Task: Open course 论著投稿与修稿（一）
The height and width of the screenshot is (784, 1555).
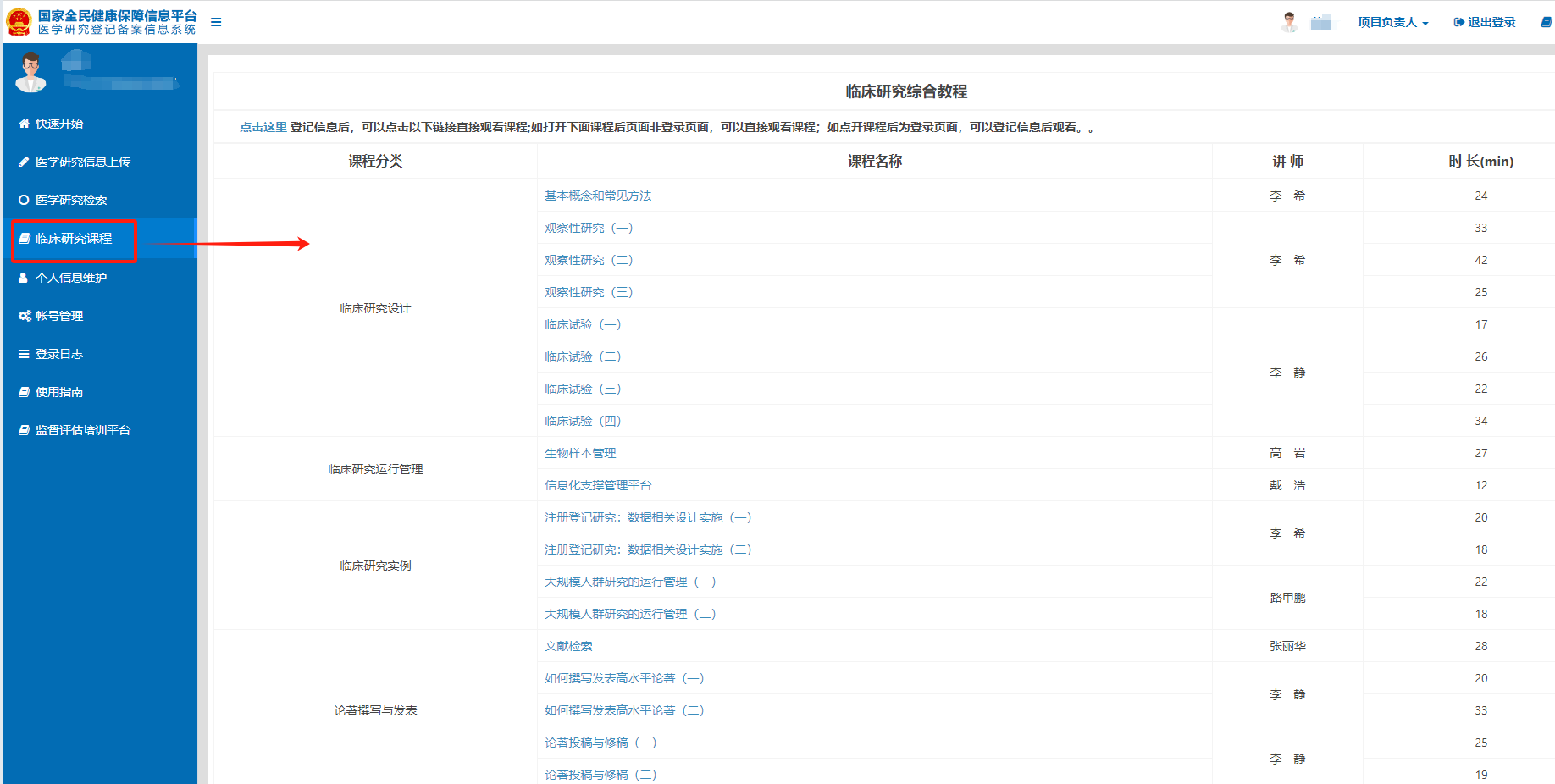Action: (x=600, y=743)
